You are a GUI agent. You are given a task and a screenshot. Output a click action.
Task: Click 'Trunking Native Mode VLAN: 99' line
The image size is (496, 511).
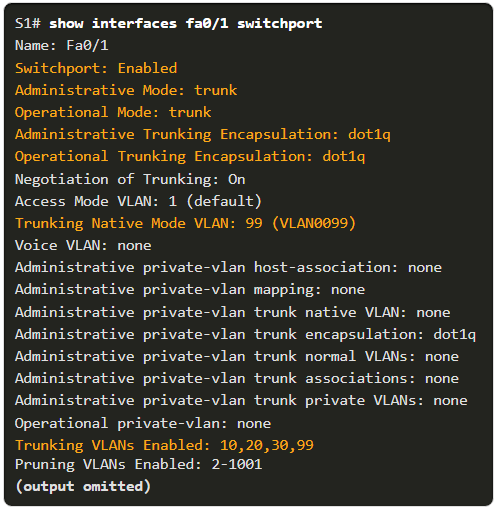pos(186,223)
